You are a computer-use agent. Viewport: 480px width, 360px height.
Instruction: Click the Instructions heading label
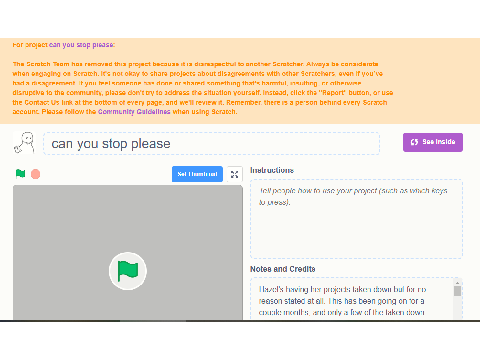[x=272, y=170]
